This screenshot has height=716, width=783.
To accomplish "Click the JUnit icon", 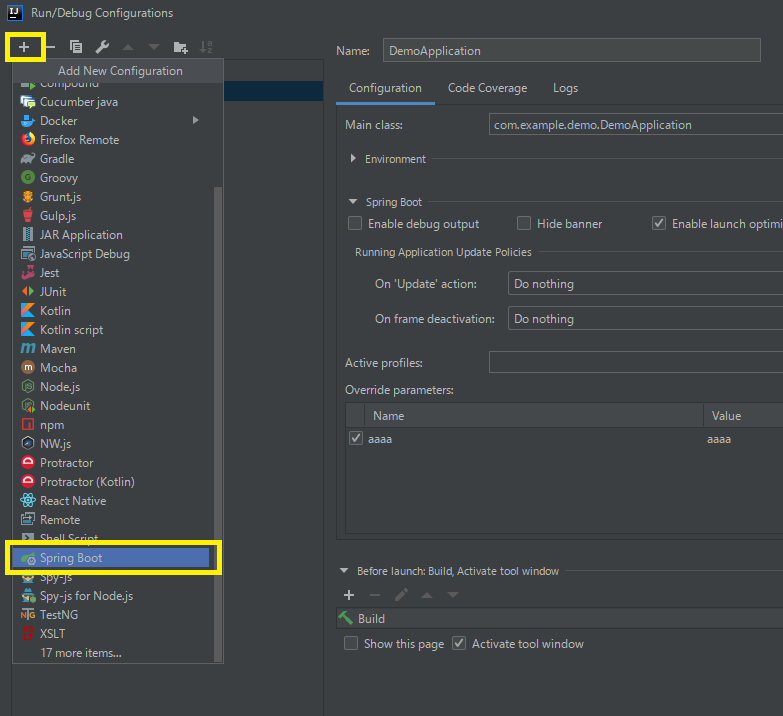I will [x=28, y=292].
